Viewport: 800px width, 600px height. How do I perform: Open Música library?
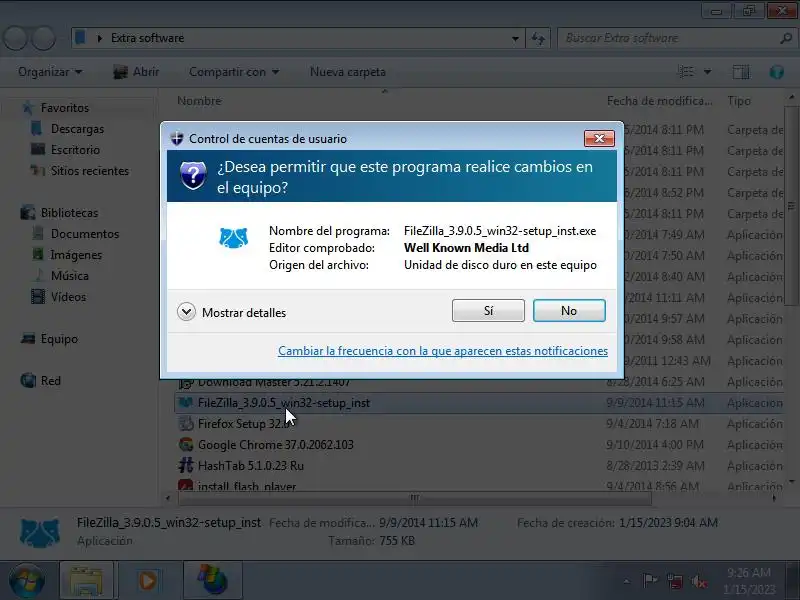70,276
